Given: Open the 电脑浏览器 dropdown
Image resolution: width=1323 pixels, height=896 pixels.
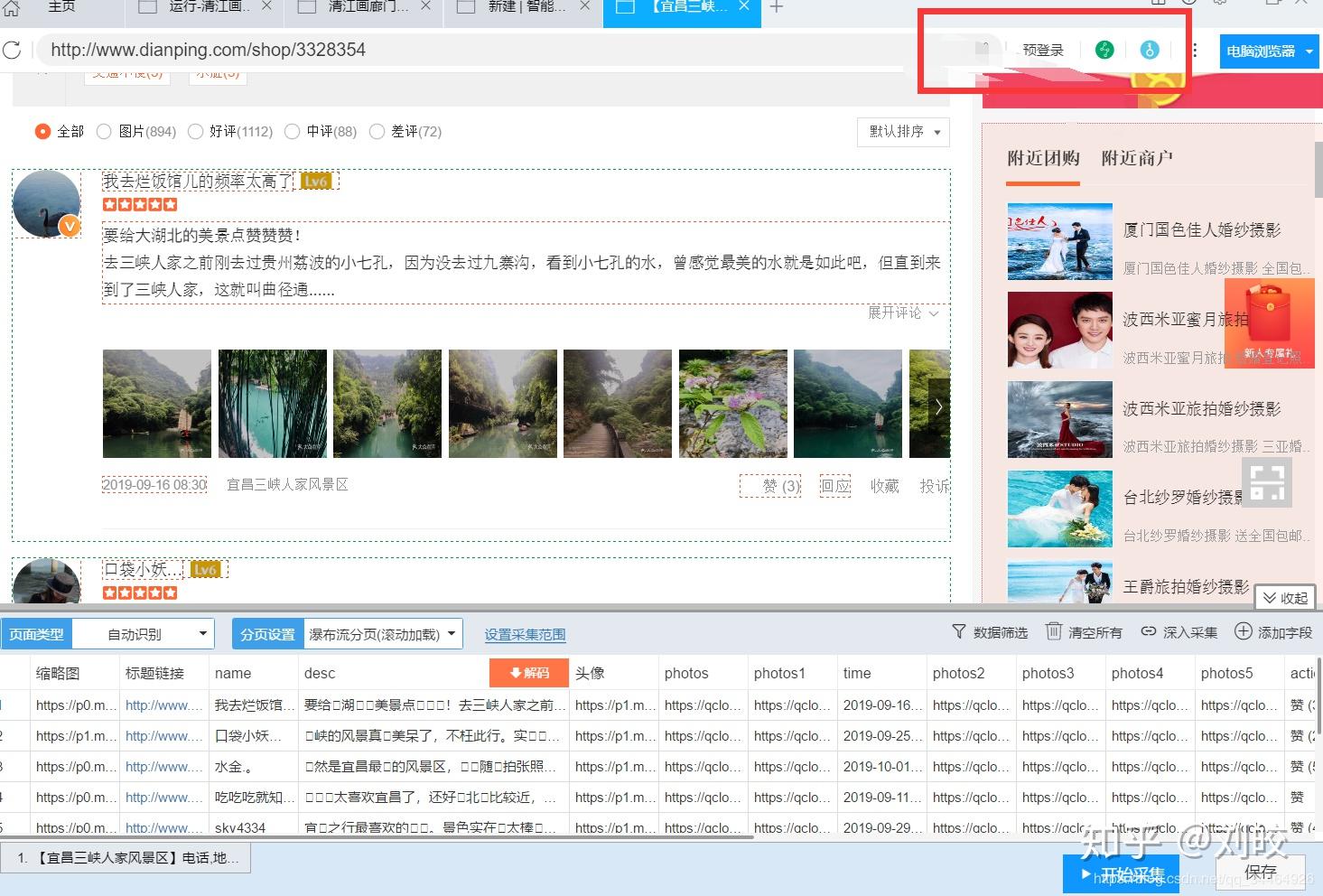Looking at the screenshot, I should pyautogui.click(x=1269, y=51).
